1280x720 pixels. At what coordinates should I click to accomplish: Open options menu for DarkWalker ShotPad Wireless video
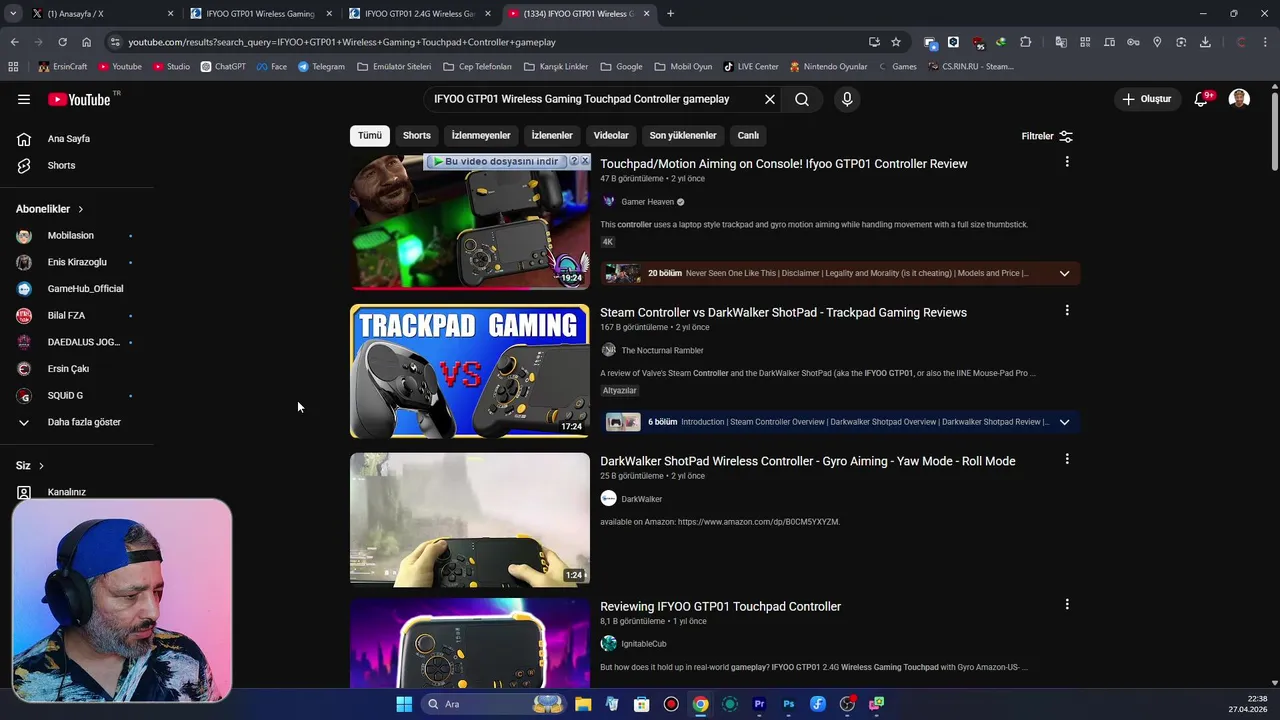pyautogui.click(x=1067, y=459)
